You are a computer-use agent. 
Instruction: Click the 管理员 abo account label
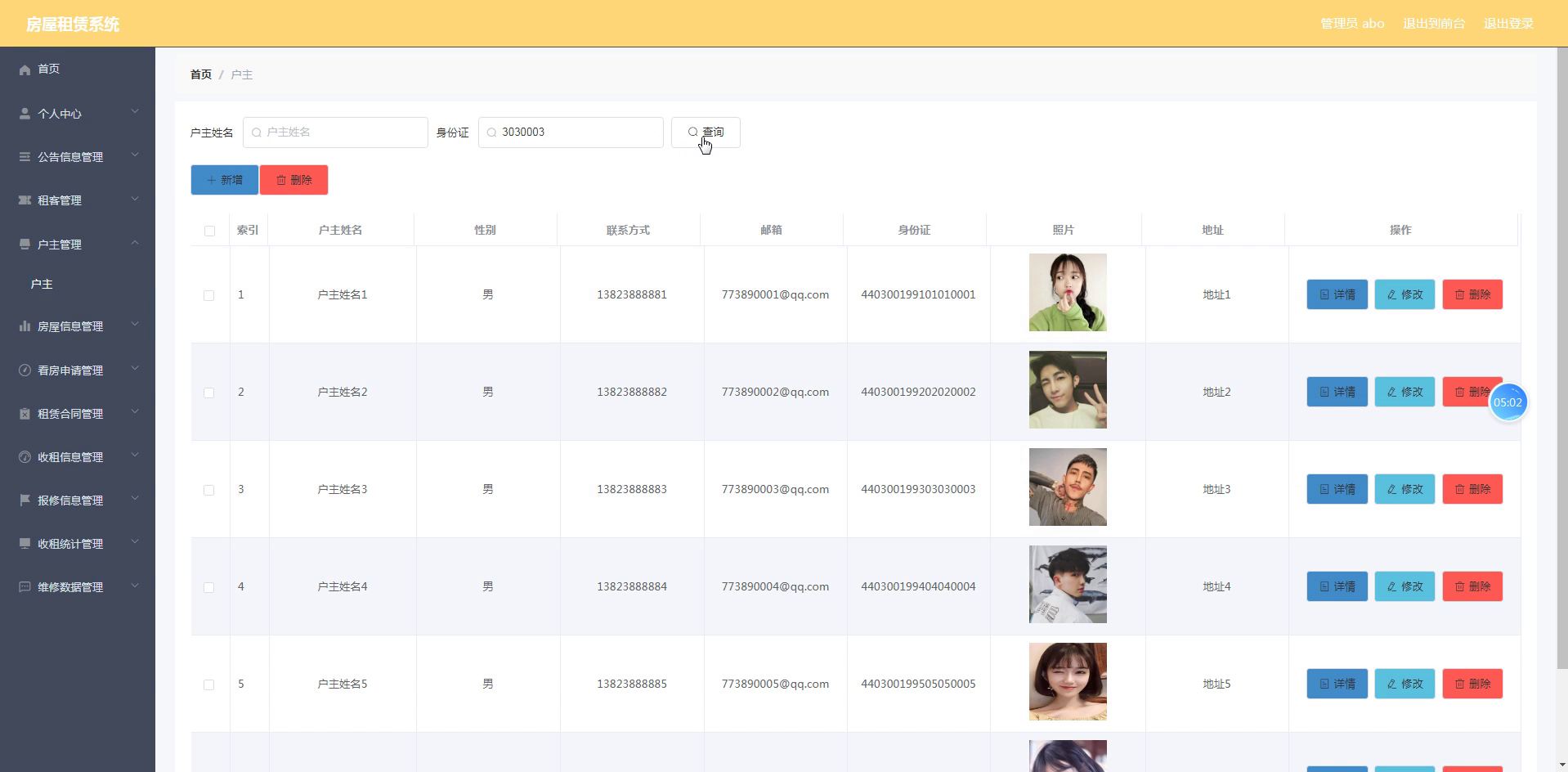(x=1352, y=24)
